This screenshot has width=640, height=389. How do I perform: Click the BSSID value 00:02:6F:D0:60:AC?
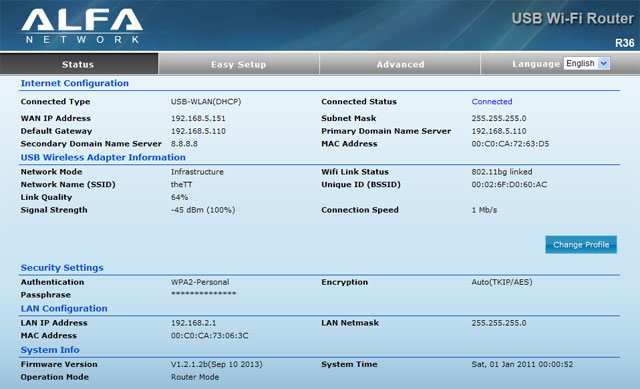[509, 184]
